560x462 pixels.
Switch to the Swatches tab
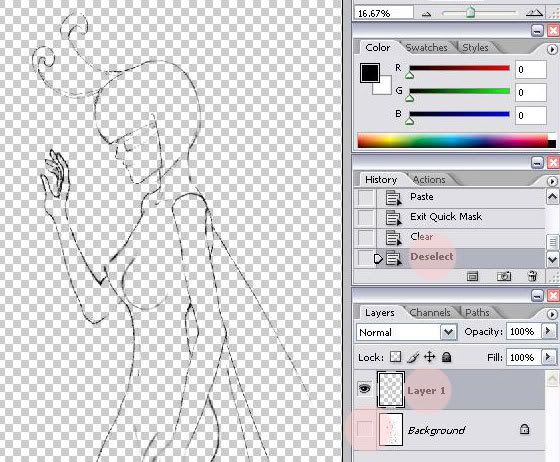click(426, 47)
